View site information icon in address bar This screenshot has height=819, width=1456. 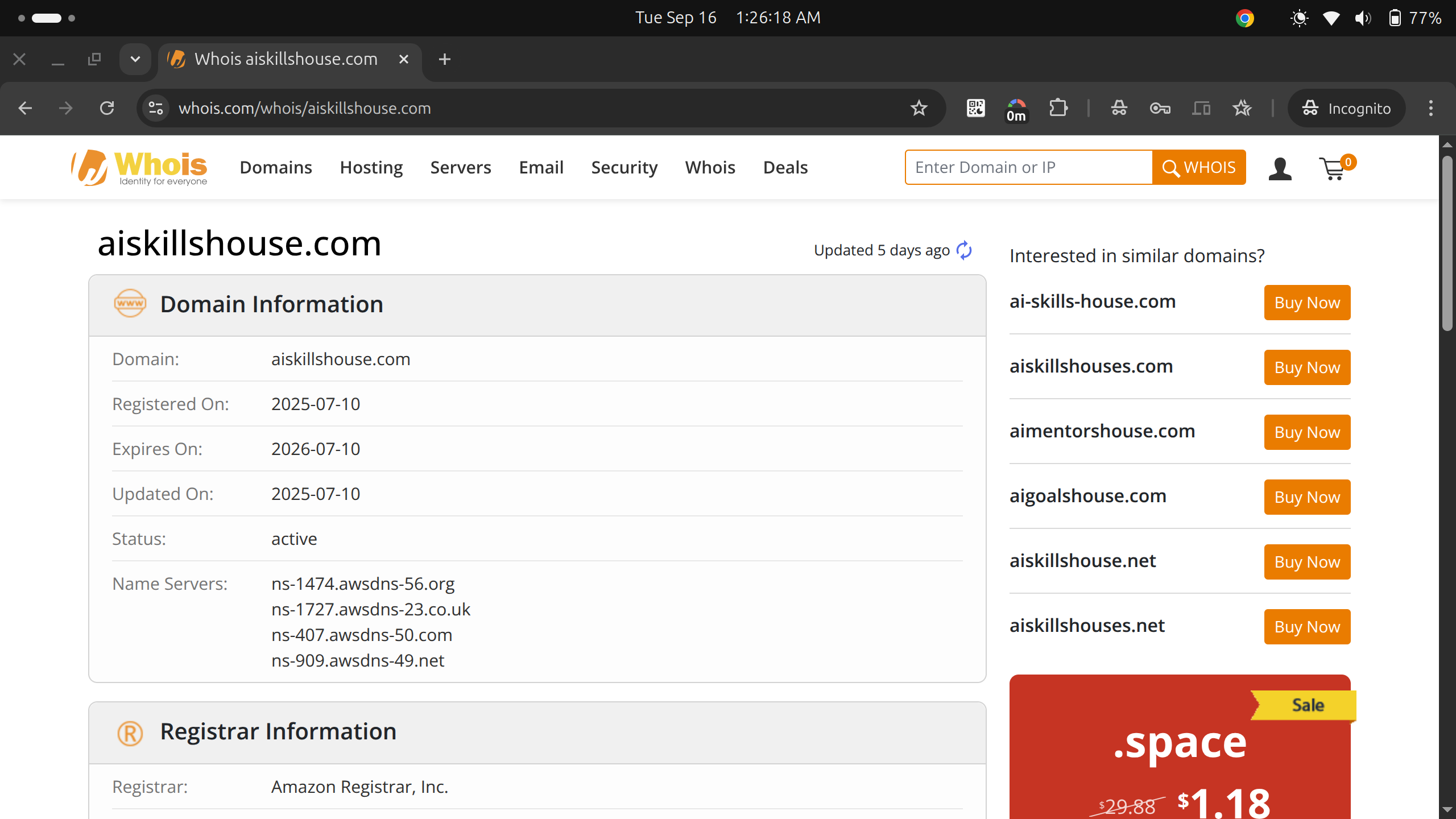coord(155,108)
